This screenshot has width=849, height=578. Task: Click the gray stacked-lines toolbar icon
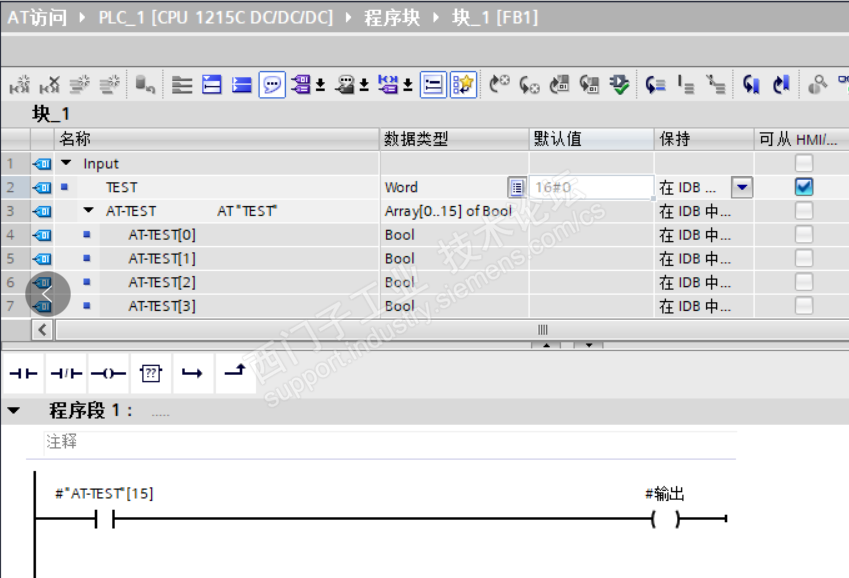click(182, 85)
